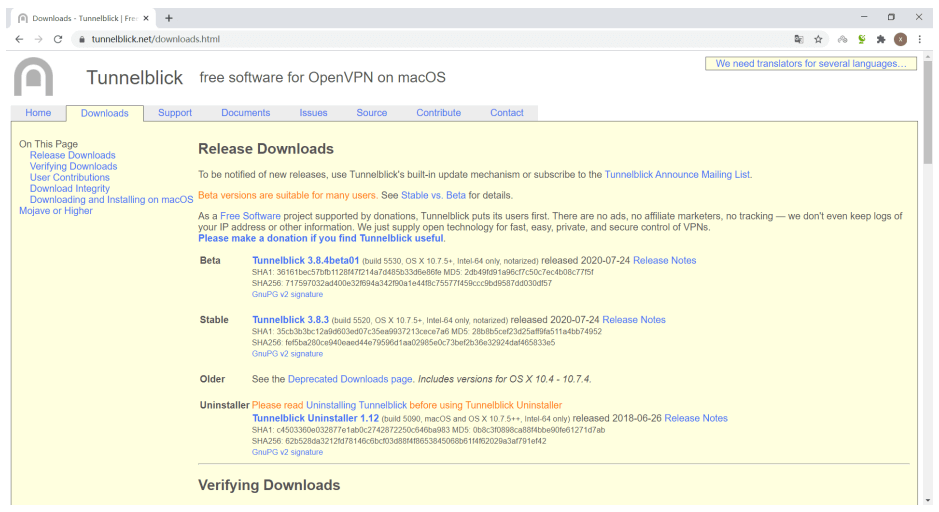Switch to the Source tab
Image resolution: width=939 pixels, height=512 pixels.
[372, 113]
